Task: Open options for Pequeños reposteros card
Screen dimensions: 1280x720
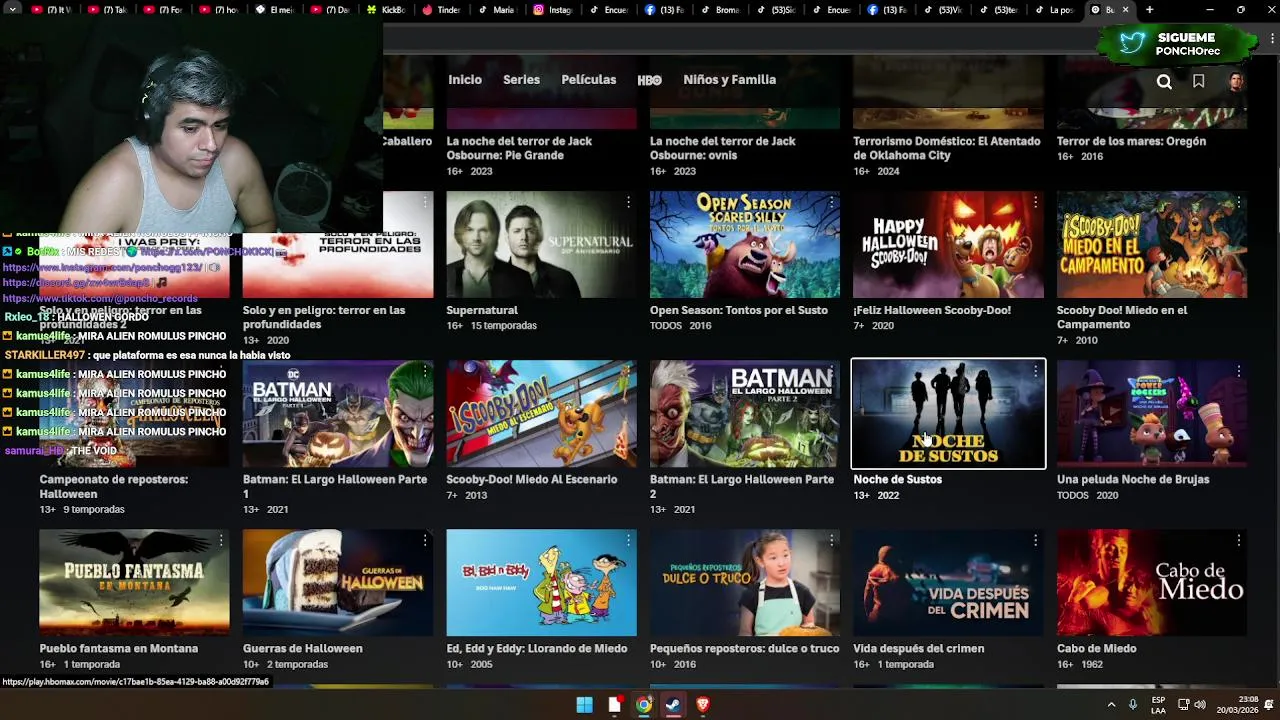Action: coord(831,540)
